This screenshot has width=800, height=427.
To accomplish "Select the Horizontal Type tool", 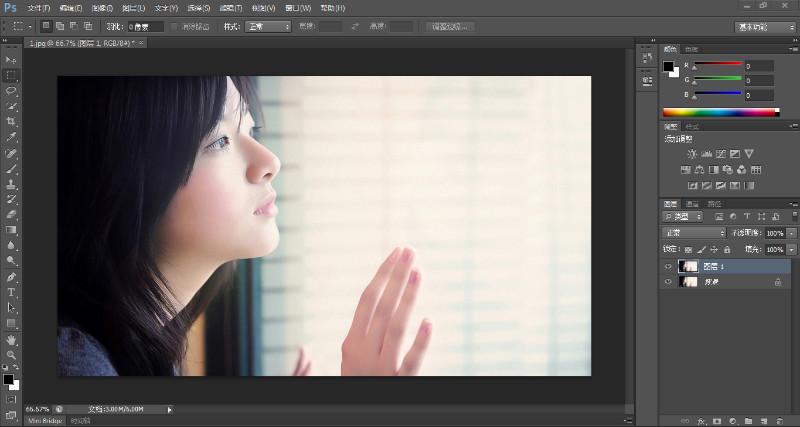I will click(12, 292).
